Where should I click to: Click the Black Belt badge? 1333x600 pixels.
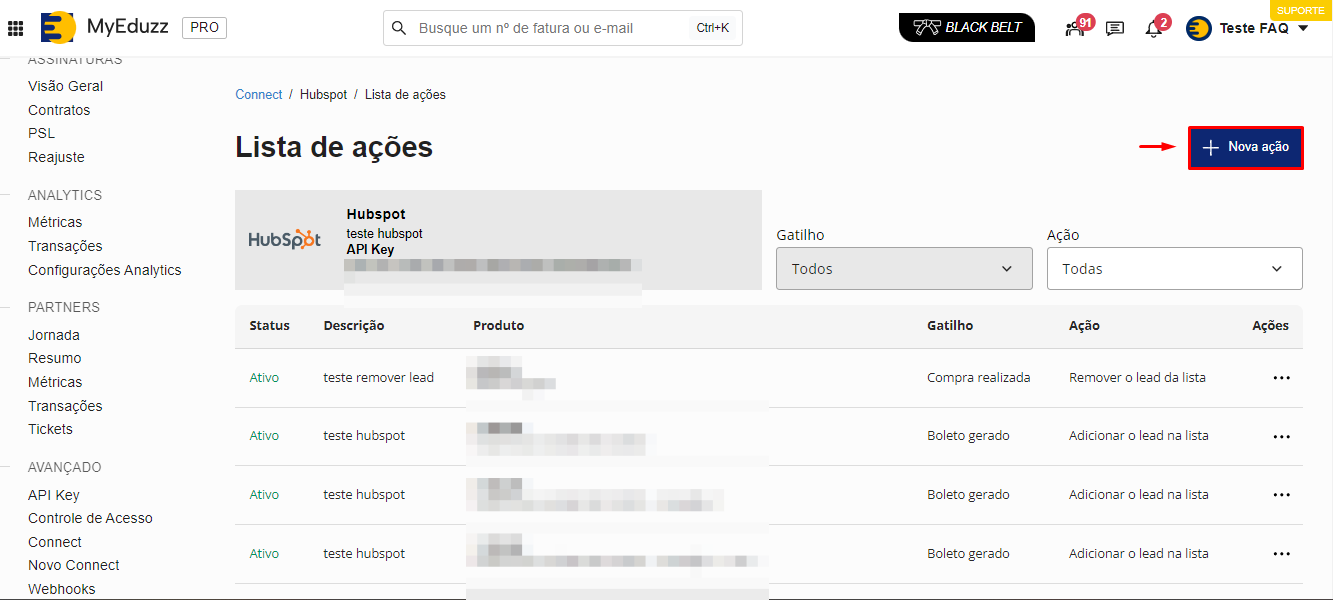tap(966, 28)
